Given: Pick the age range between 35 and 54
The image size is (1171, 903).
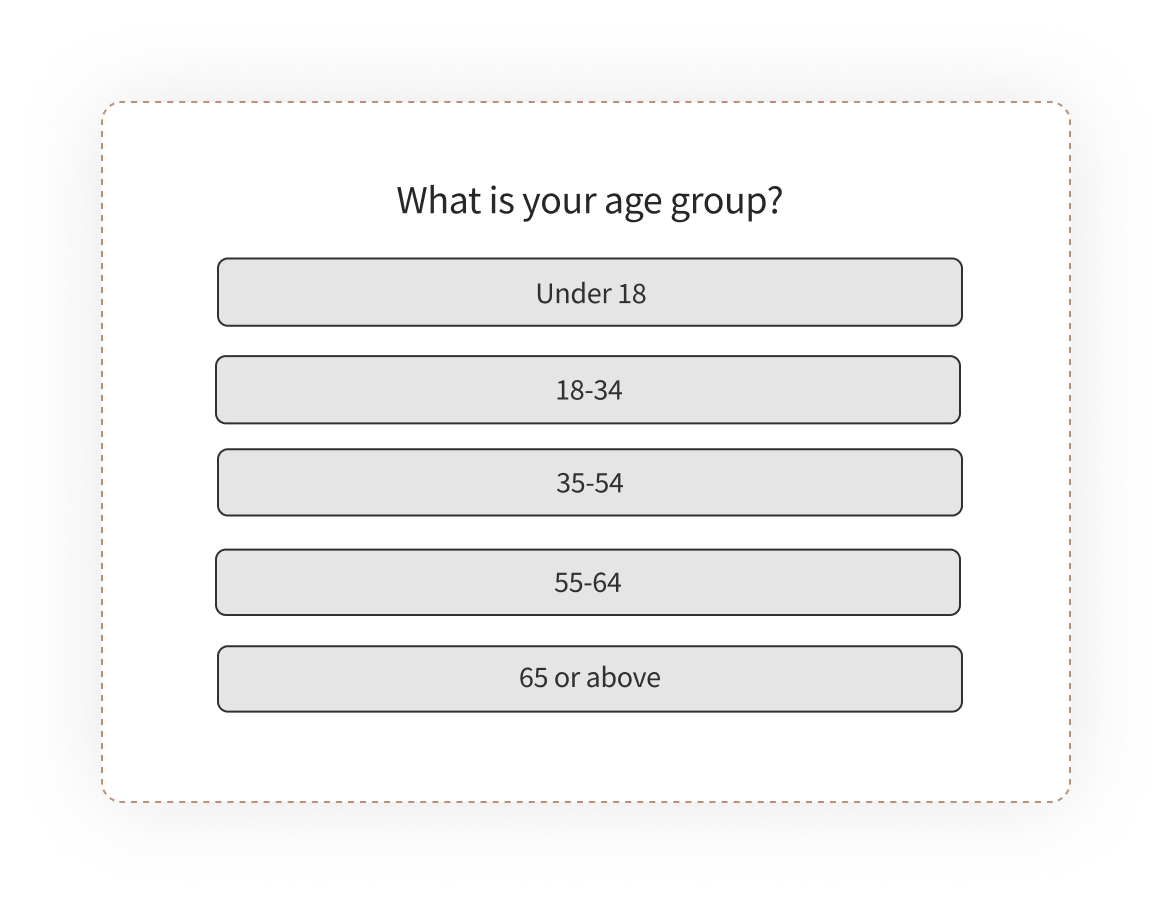Looking at the screenshot, I should point(587,482).
